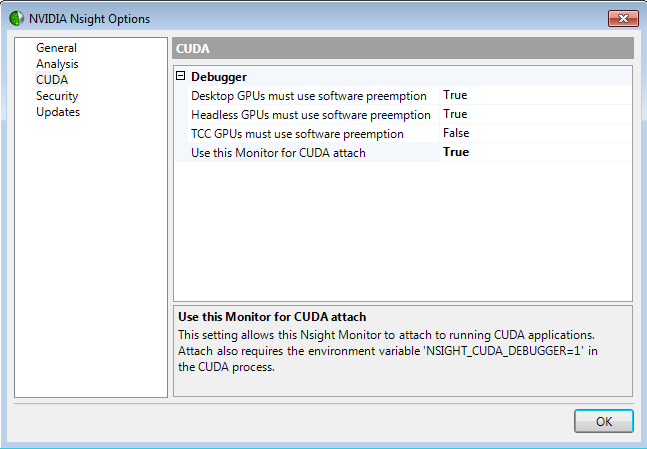Open the True value for Headless GPUs
647x449 pixels.
pos(455,114)
